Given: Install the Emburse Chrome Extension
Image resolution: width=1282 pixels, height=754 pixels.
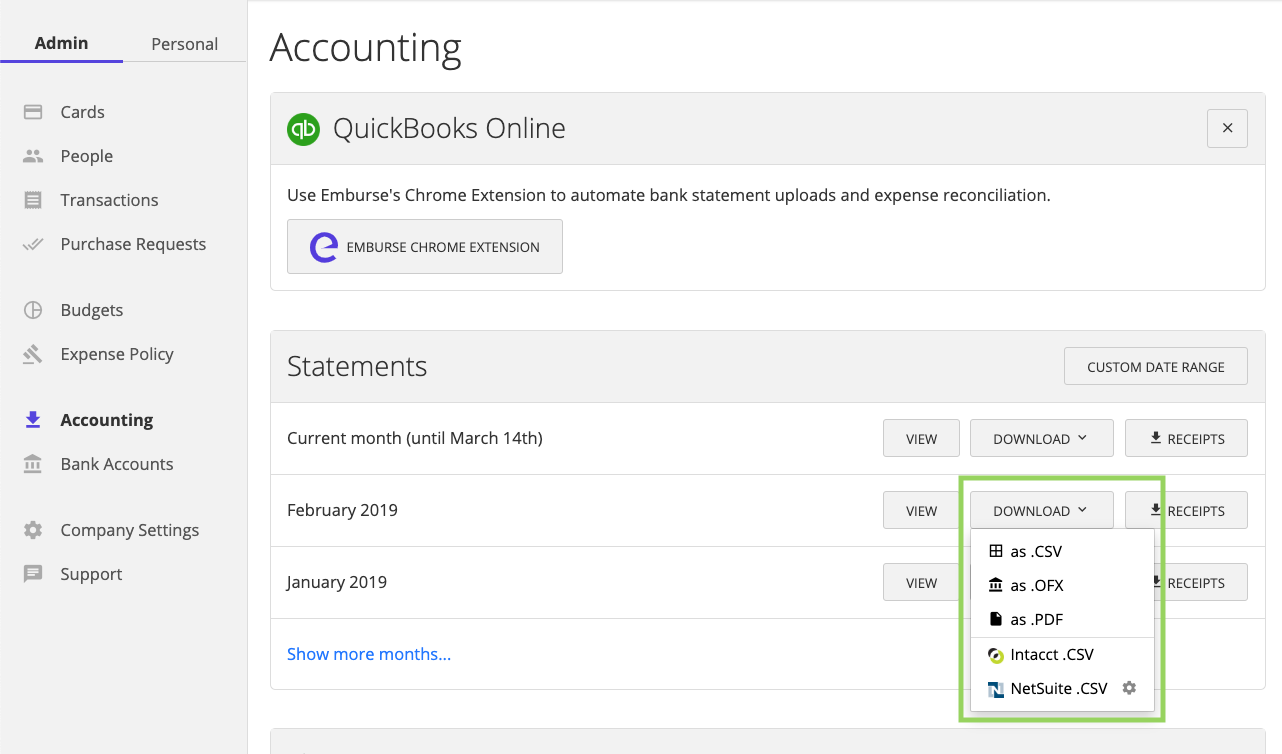Looking at the screenshot, I should (x=425, y=247).
